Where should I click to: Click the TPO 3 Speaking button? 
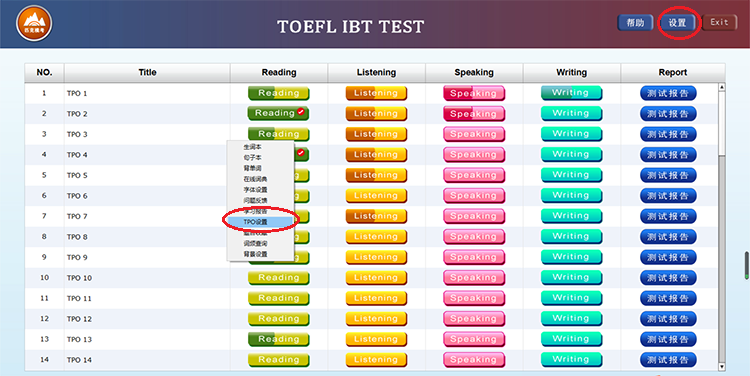click(474, 134)
